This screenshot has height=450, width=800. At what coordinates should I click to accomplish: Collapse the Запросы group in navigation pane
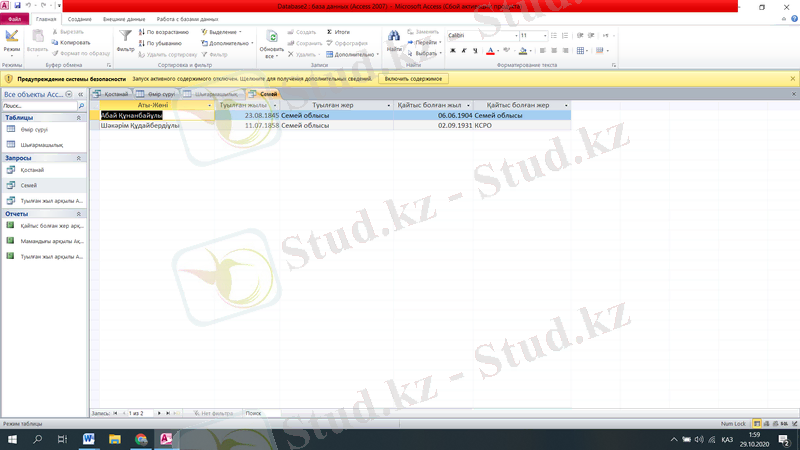coord(79,158)
